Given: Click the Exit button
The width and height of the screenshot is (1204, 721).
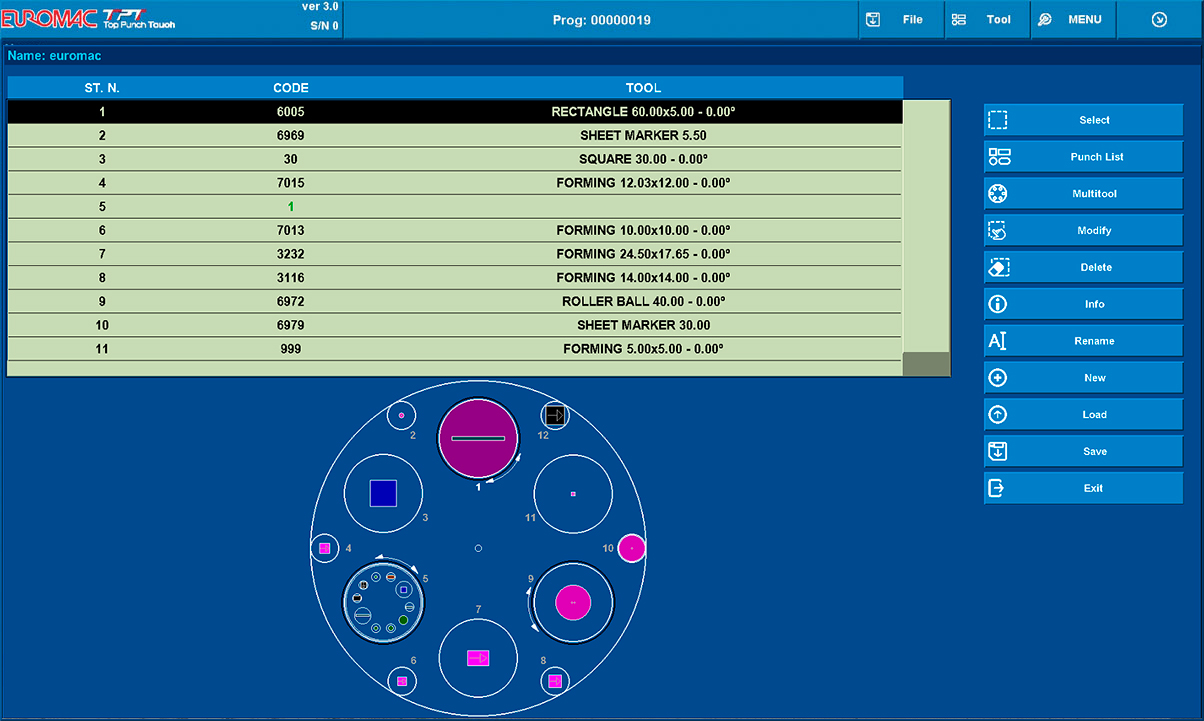Looking at the screenshot, I should pos(1083,488).
